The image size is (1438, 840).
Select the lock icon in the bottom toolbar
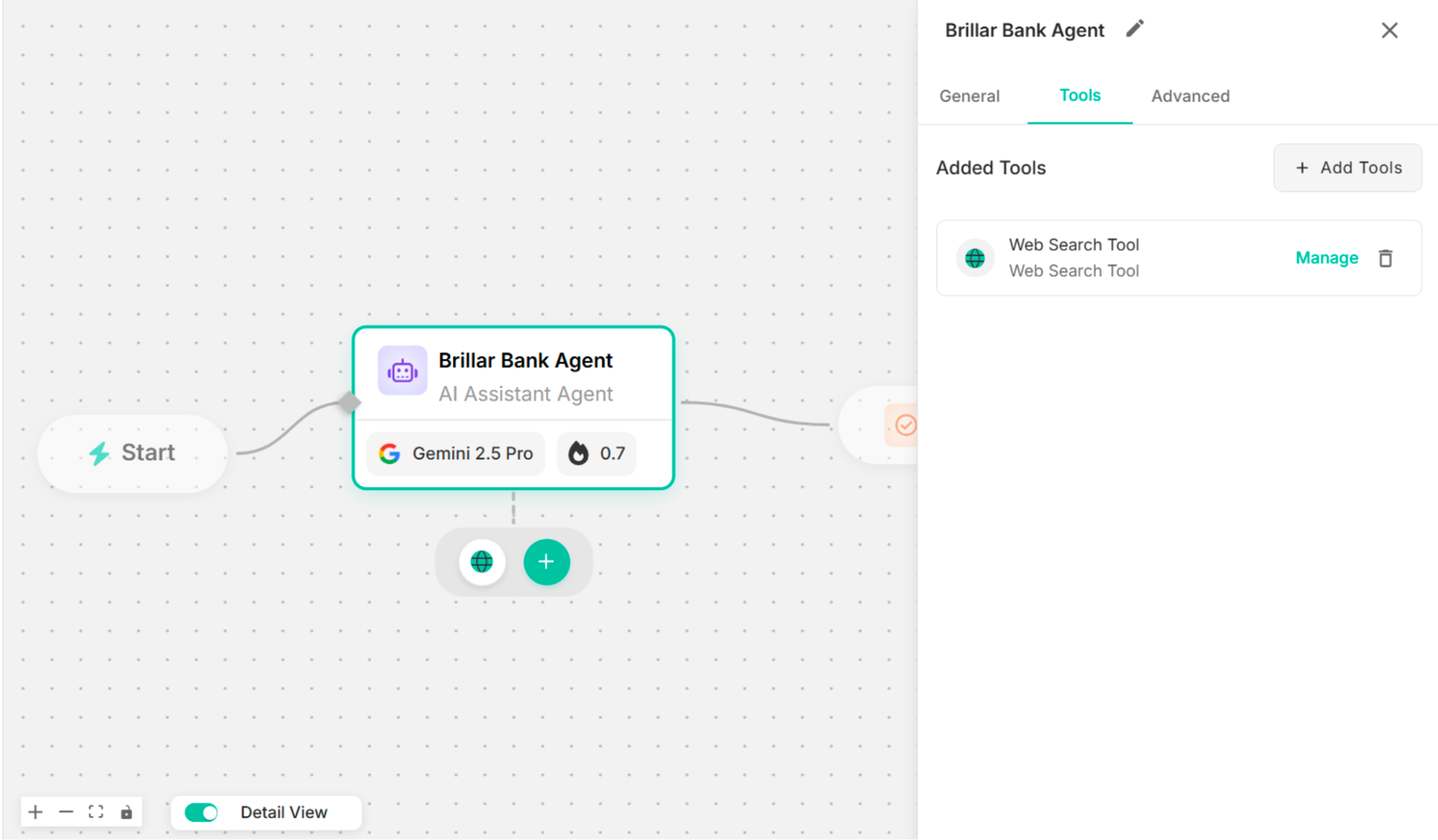tap(126, 812)
